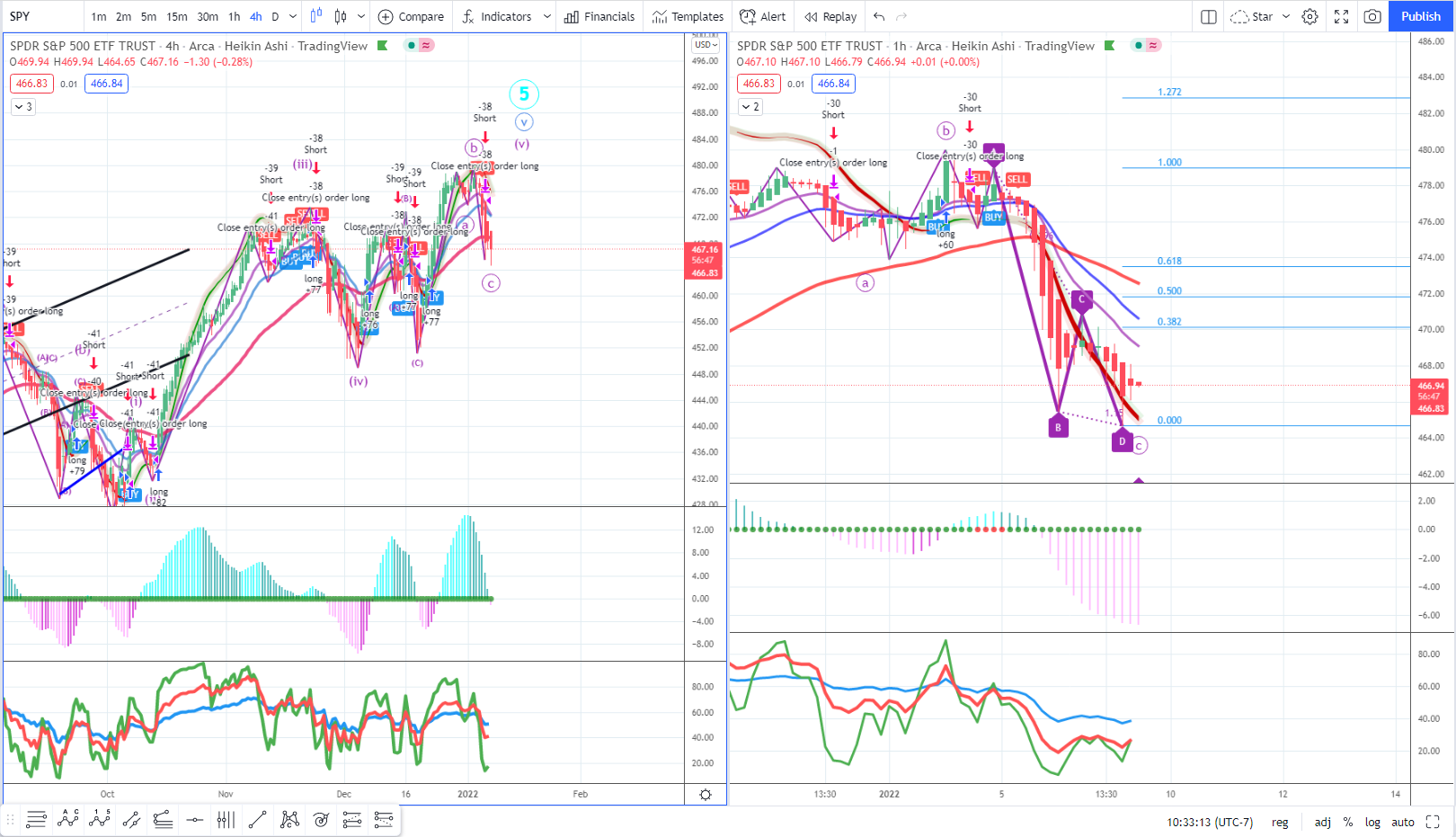Screen dimensions: 1456x837
Task: Redo the last undone action
Action: click(901, 16)
